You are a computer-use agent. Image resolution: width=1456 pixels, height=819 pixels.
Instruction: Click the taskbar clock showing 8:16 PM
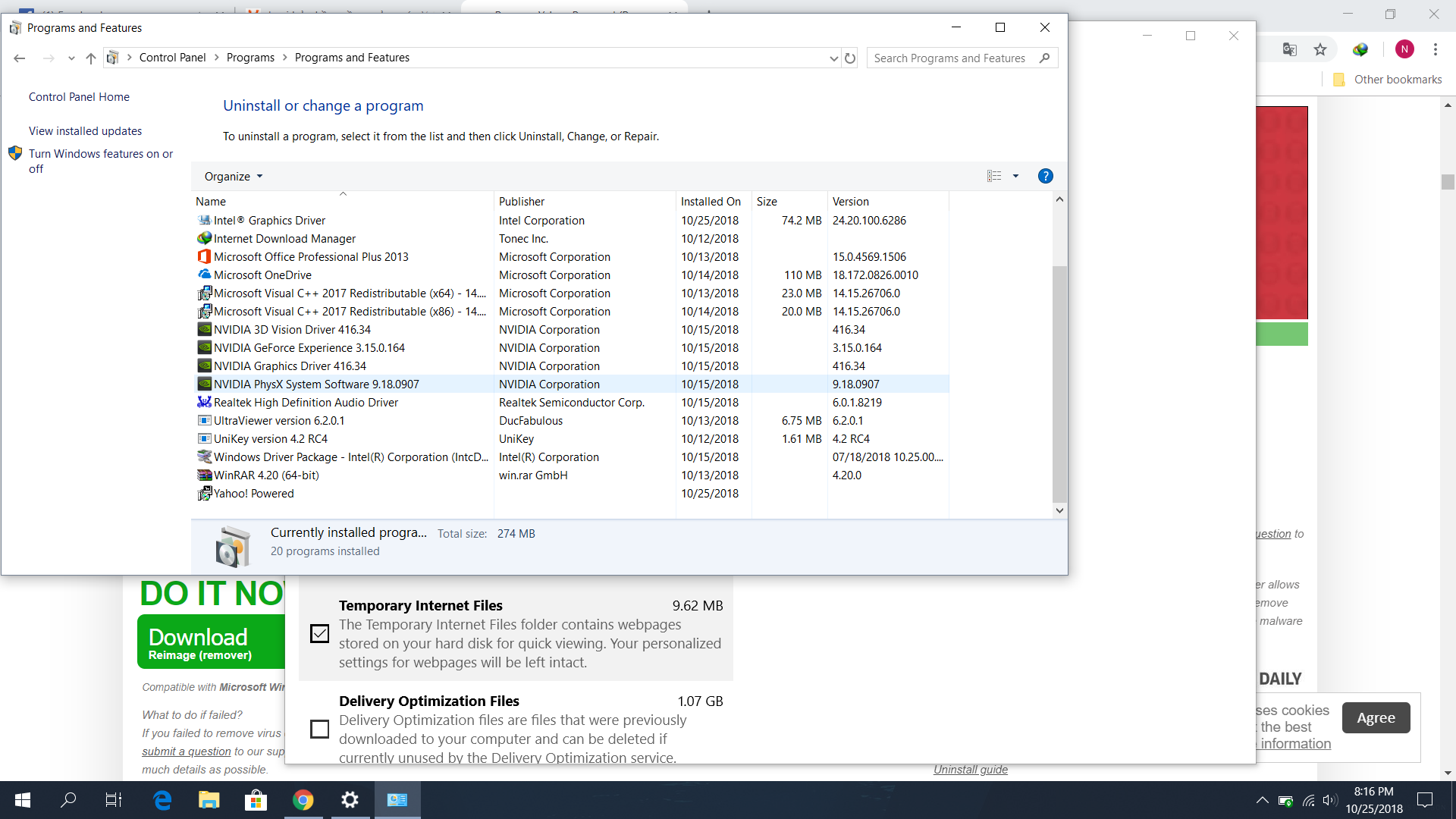1373,800
